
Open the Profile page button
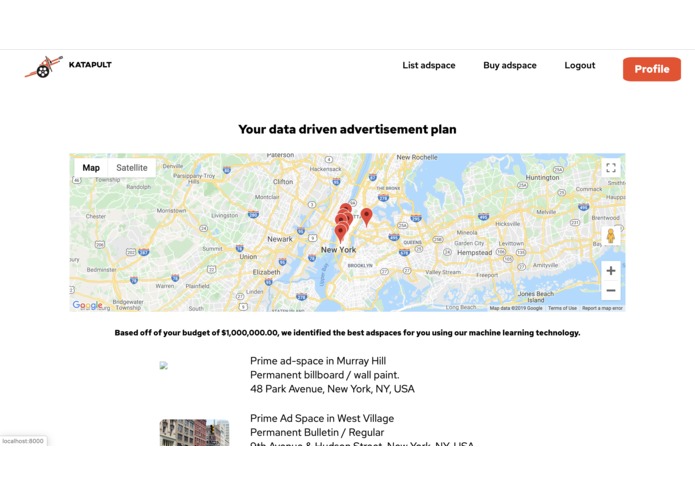[x=652, y=69]
